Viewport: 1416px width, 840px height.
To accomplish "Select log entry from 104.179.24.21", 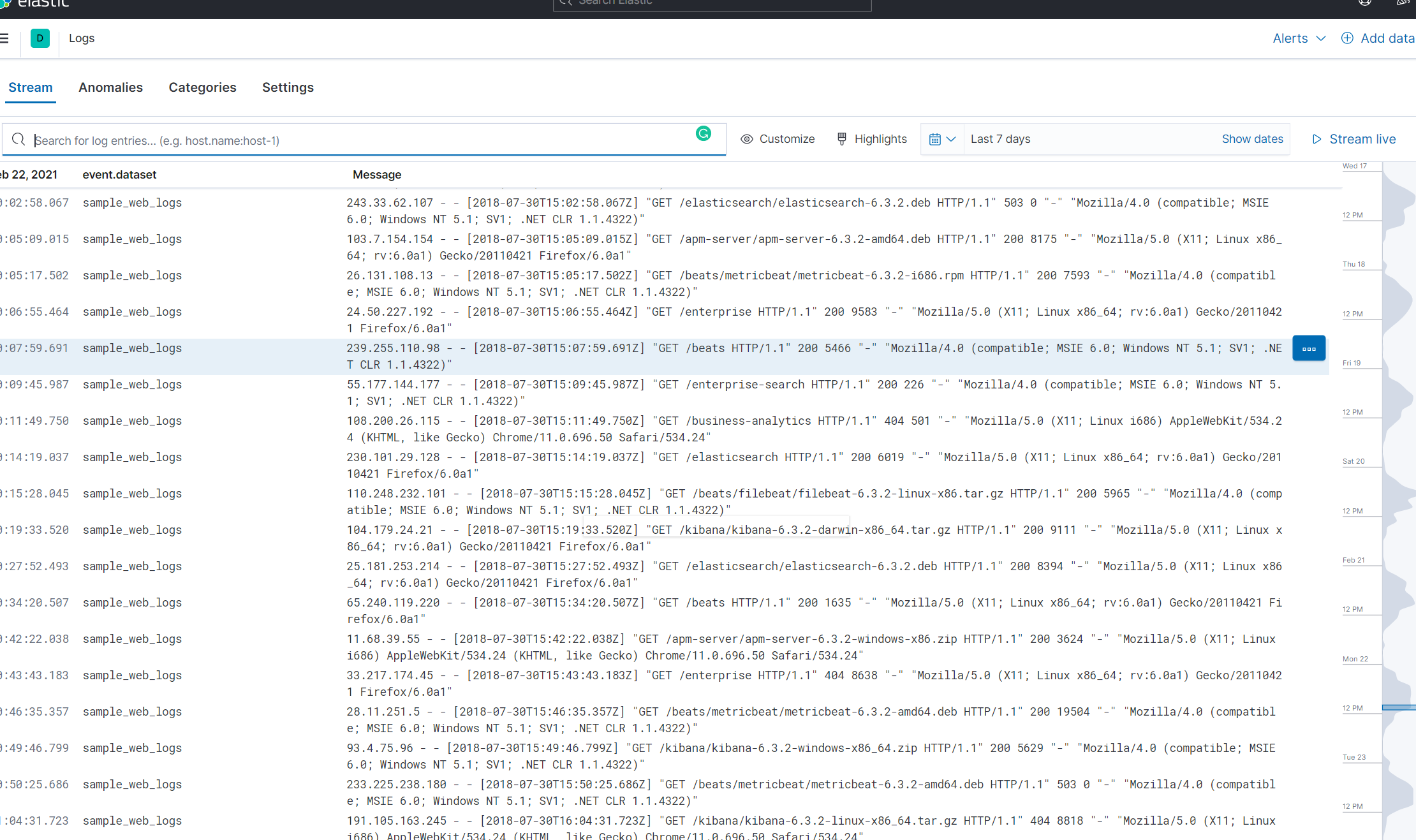I will tap(665, 538).
